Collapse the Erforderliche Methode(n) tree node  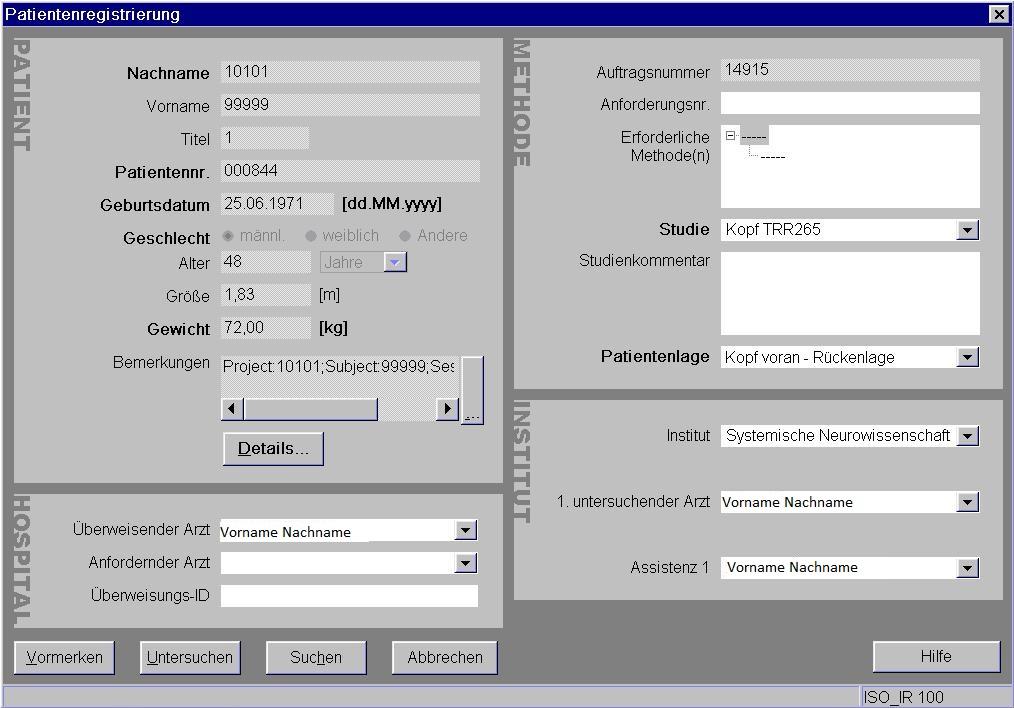click(731, 136)
